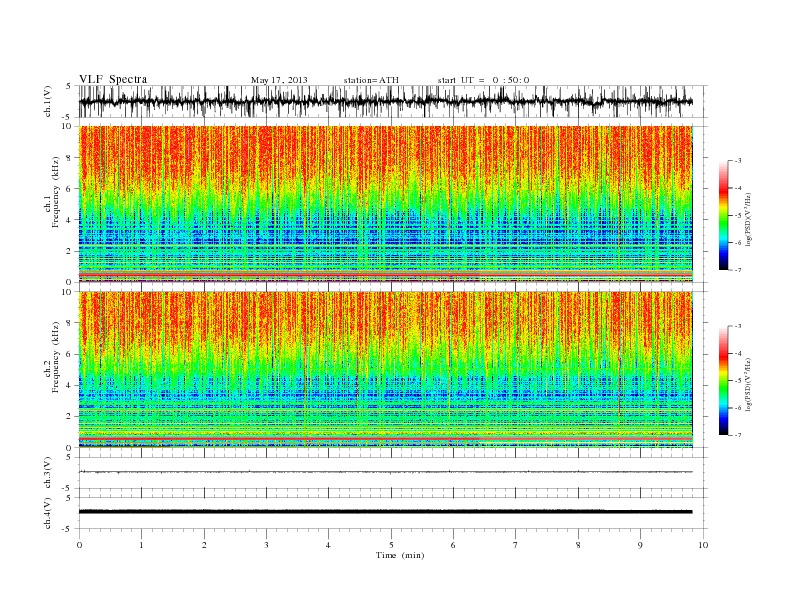Screen dimensions: 792x612
Task: Click the "start UT = 0 :50: 0" header text
Action: pyautogui.click(x=483, y=80)
